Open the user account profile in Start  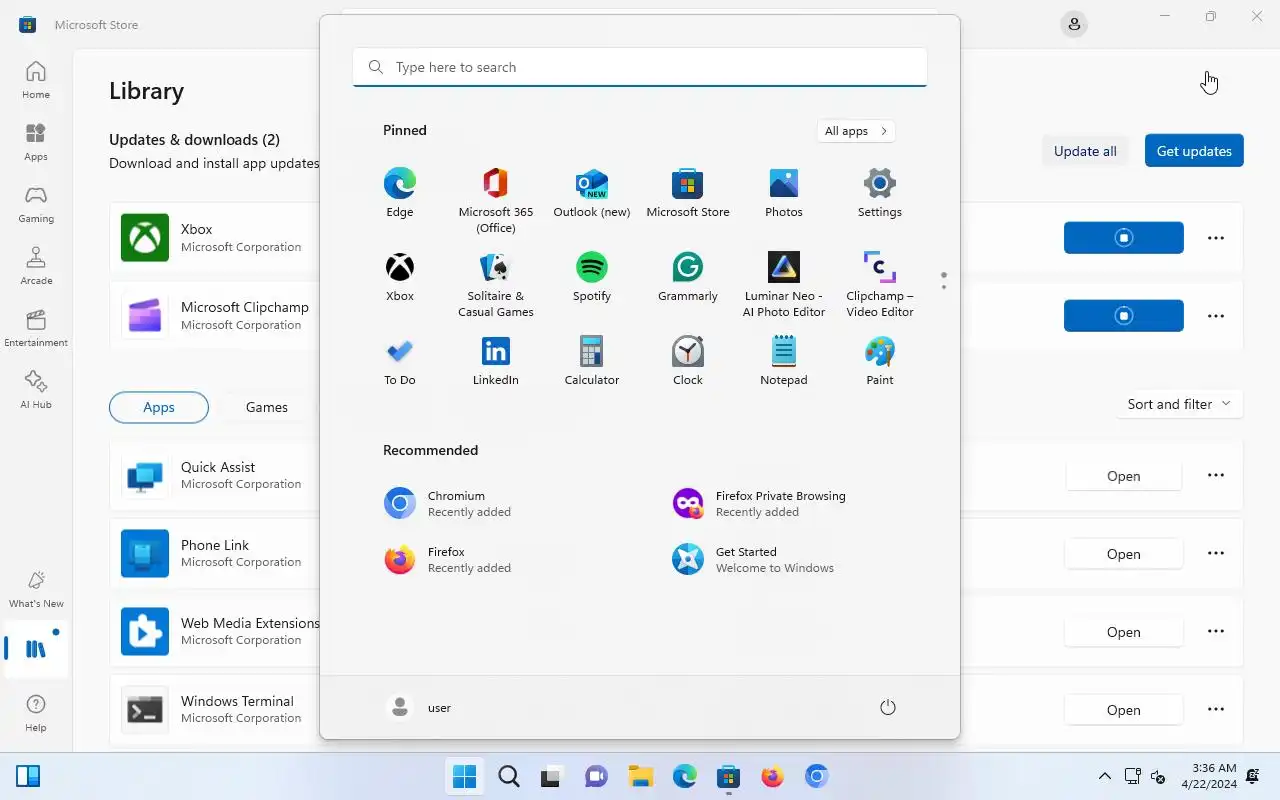(419, 707)
